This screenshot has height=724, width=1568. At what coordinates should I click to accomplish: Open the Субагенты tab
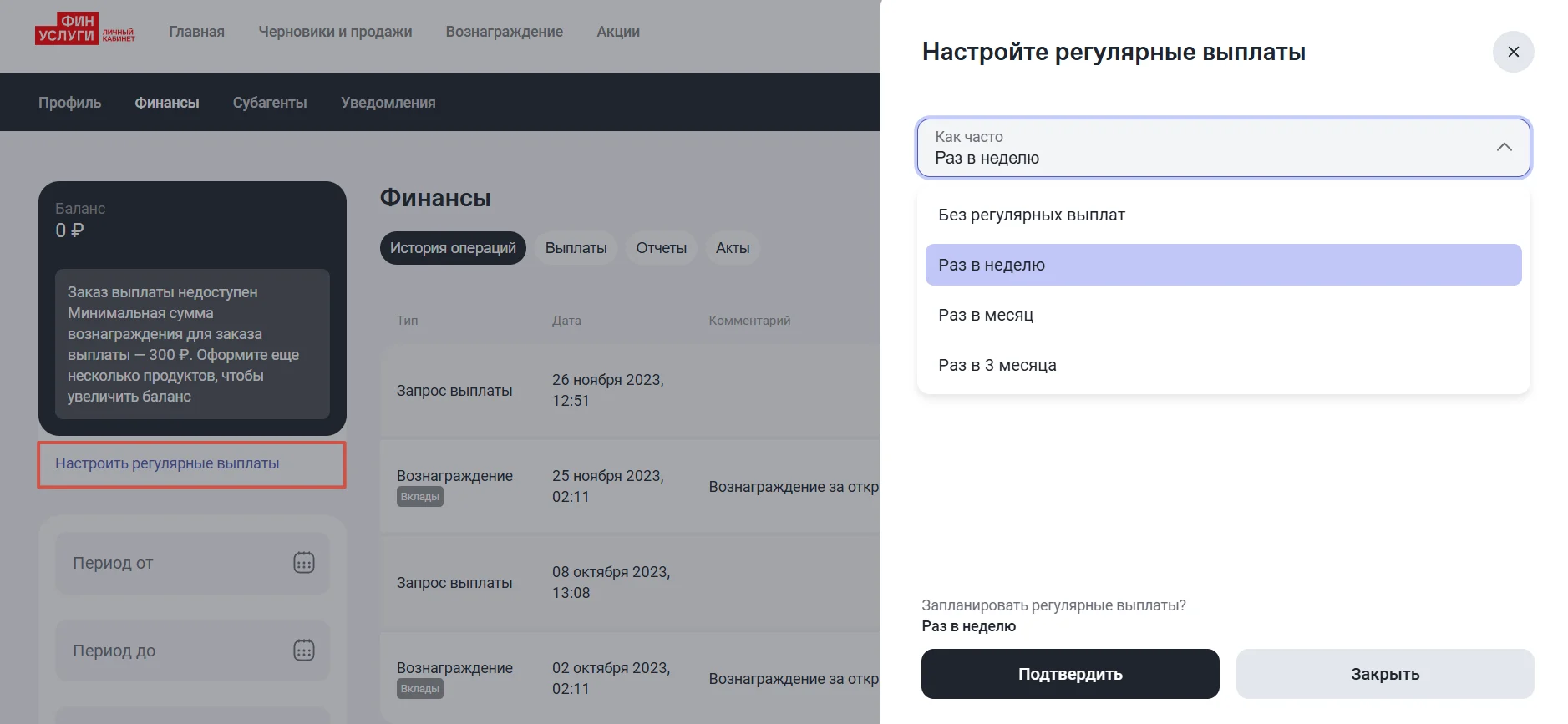click(270, 103)
